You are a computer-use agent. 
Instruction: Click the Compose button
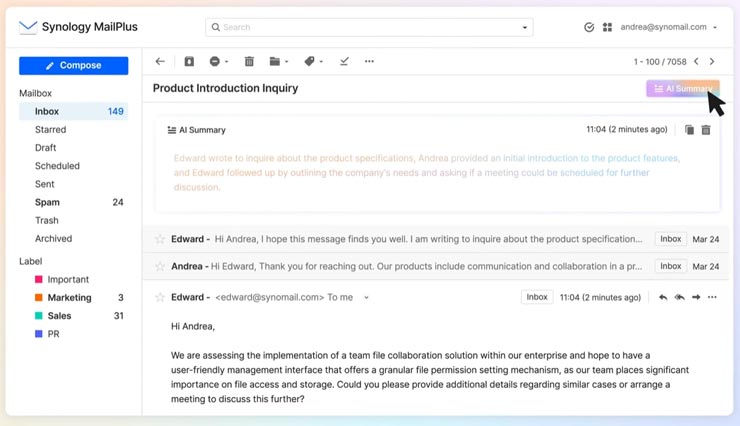click(x=73, y=66)
